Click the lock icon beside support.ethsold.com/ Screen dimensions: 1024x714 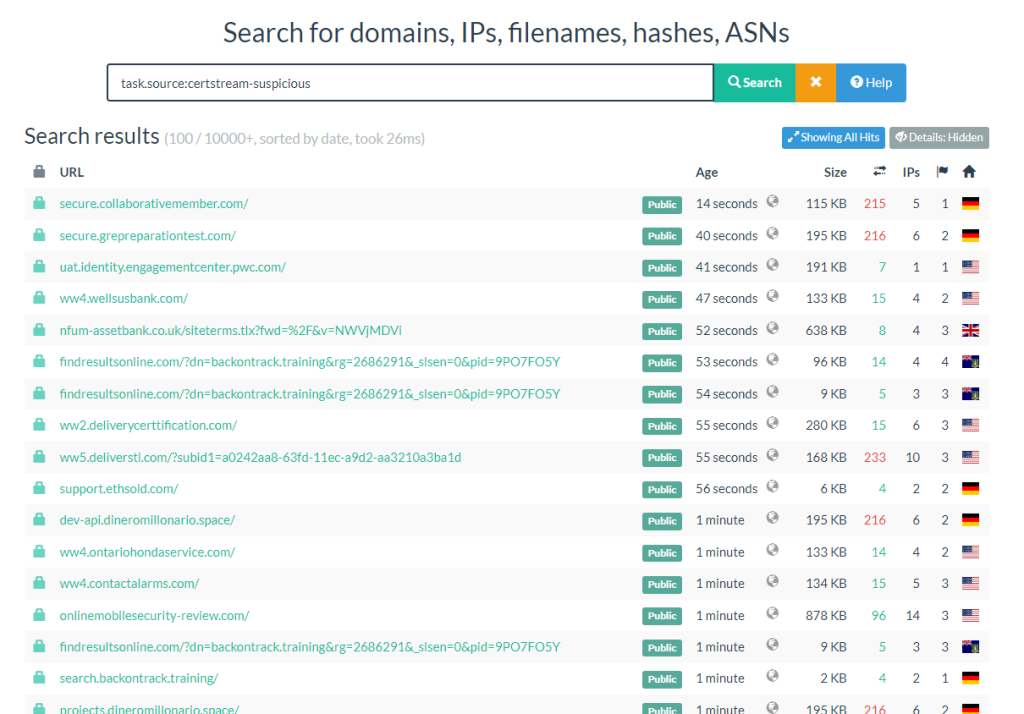tap(39, 489)
